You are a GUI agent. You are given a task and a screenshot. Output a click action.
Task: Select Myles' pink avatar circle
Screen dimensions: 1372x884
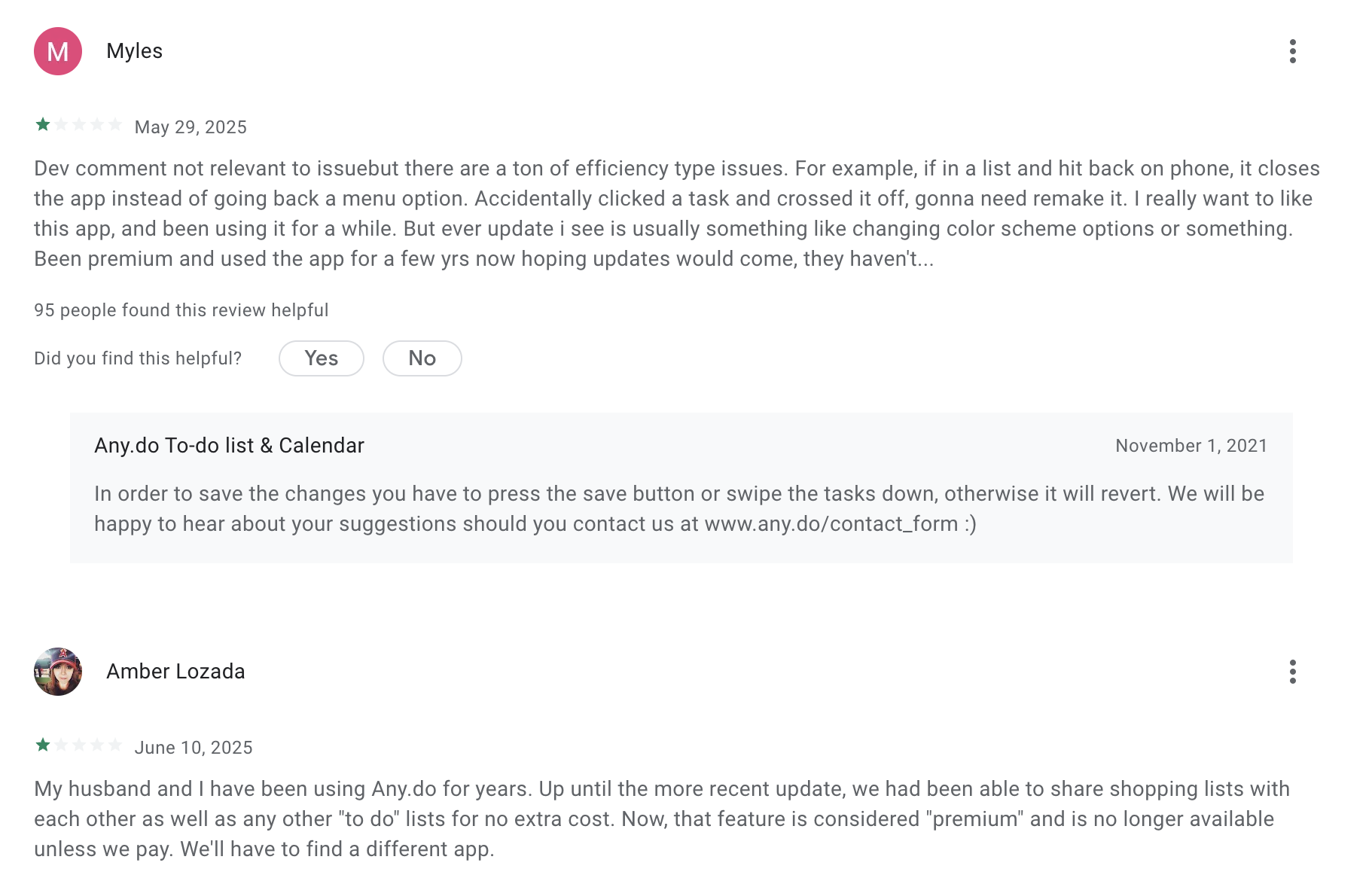(57, 51)
